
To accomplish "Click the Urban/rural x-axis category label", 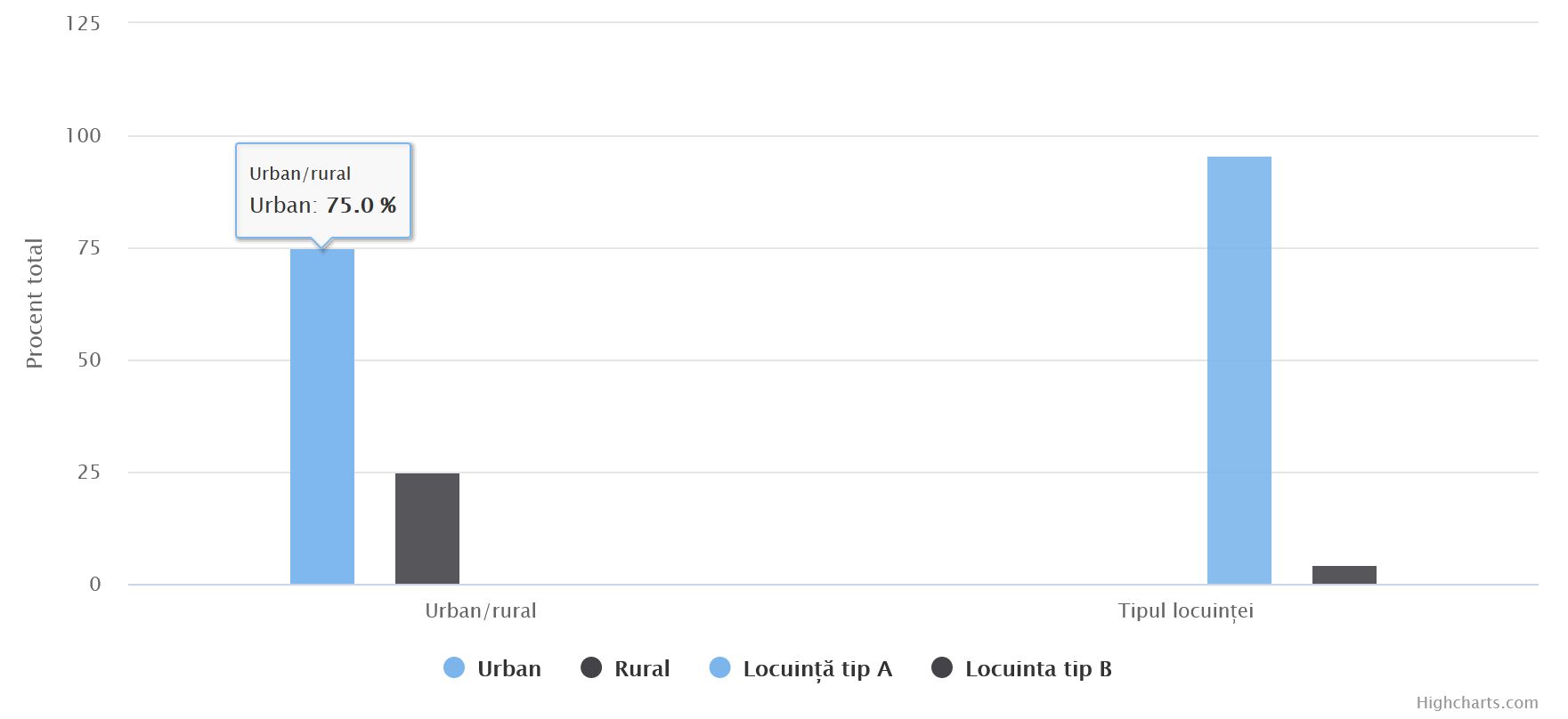I will click(x=481, y=611).
